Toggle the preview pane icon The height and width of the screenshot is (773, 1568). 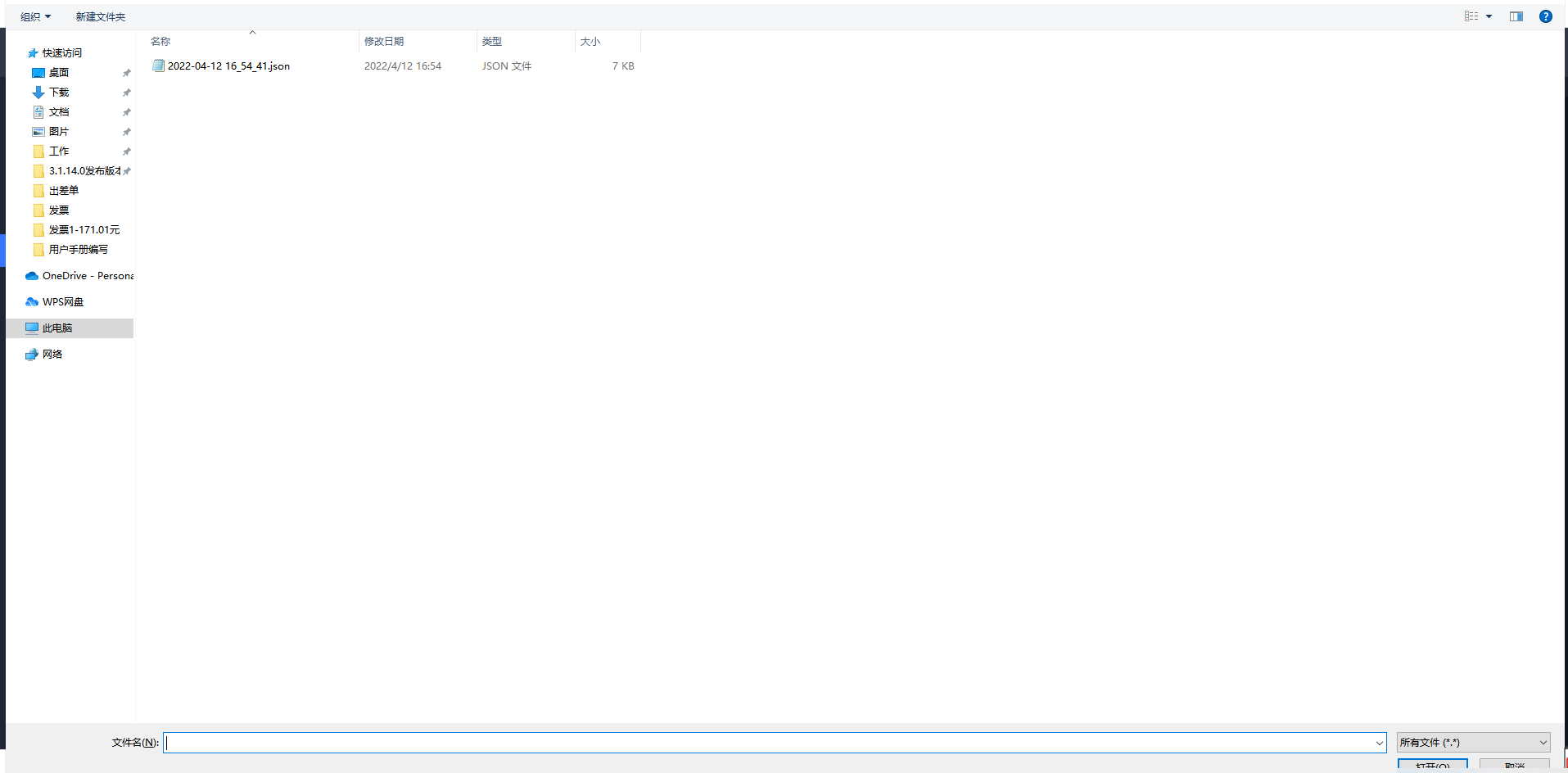click(x=1516, y=16)
